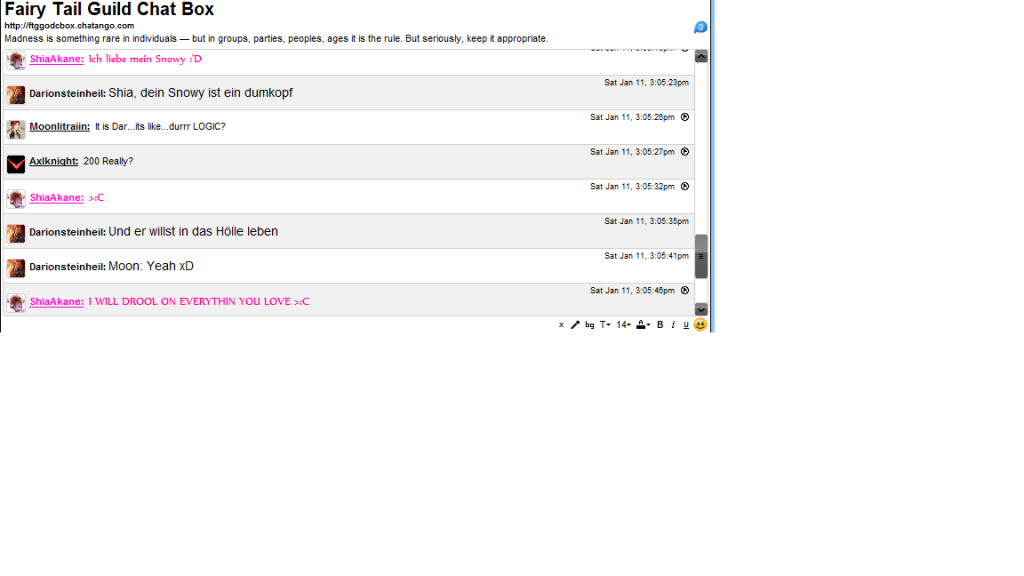Click the arrow icon beside Moonlitraiin's timestamp
This screenshot has width=1024, height=576.
tap(685, 117)
